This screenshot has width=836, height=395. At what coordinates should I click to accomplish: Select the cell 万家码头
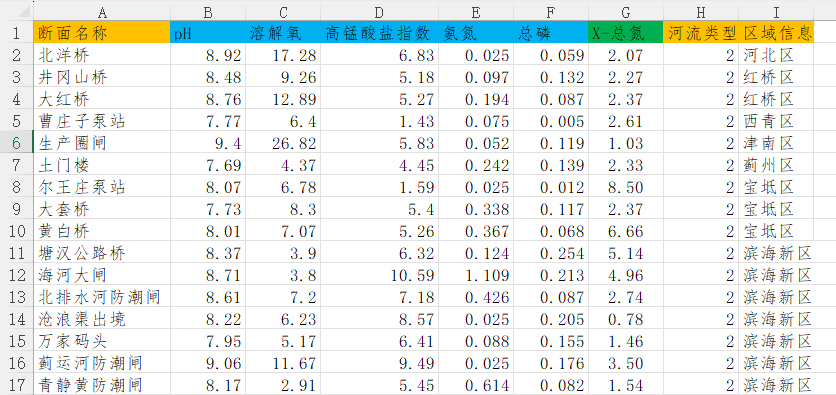[x=102, y=341]
